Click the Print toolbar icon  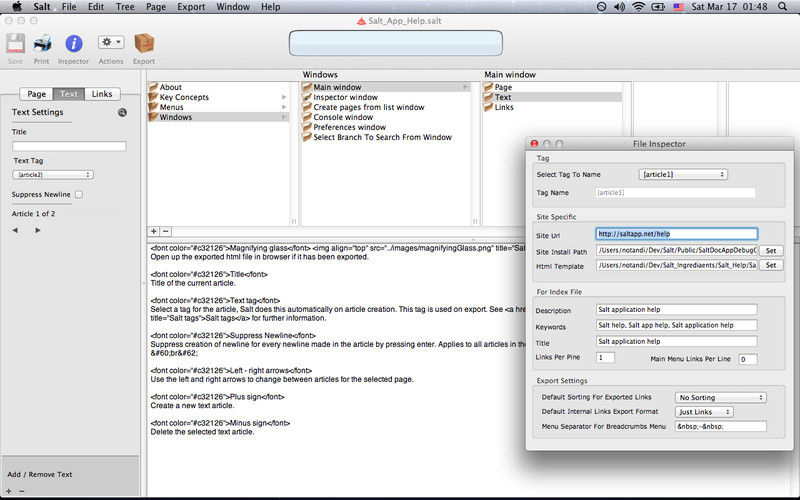(42, 44)
